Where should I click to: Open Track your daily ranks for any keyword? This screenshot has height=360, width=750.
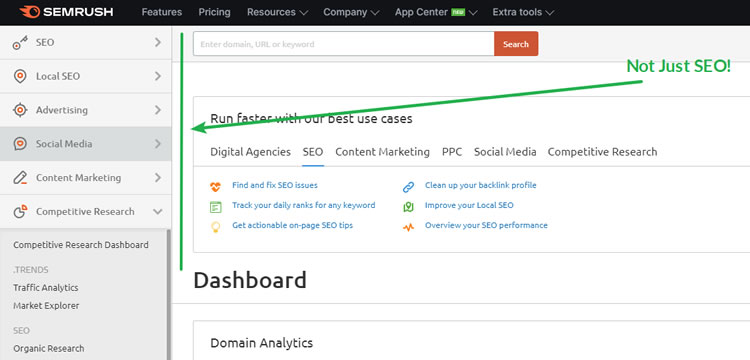click(303, 205)
